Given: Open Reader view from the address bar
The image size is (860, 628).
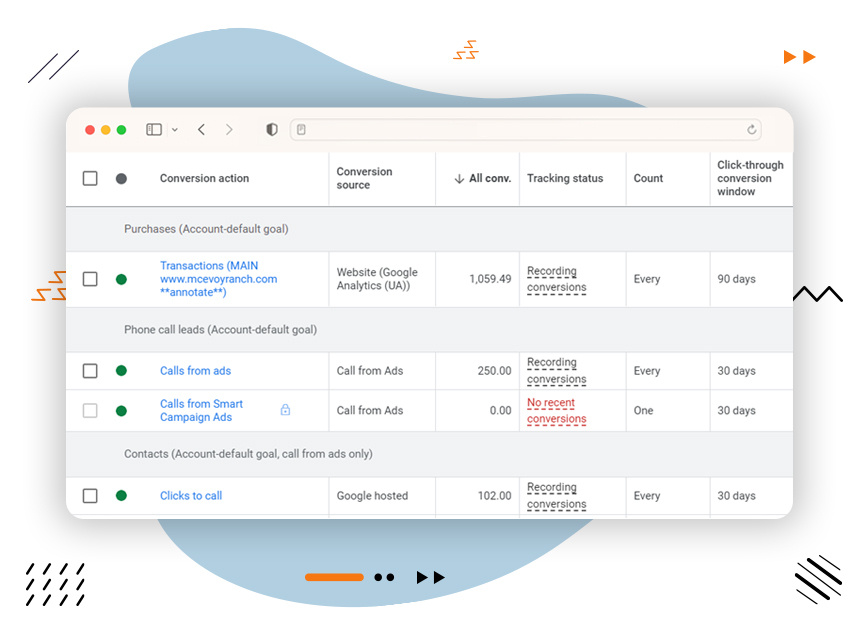Looking at the screenshot, I should tap(299, 130).
